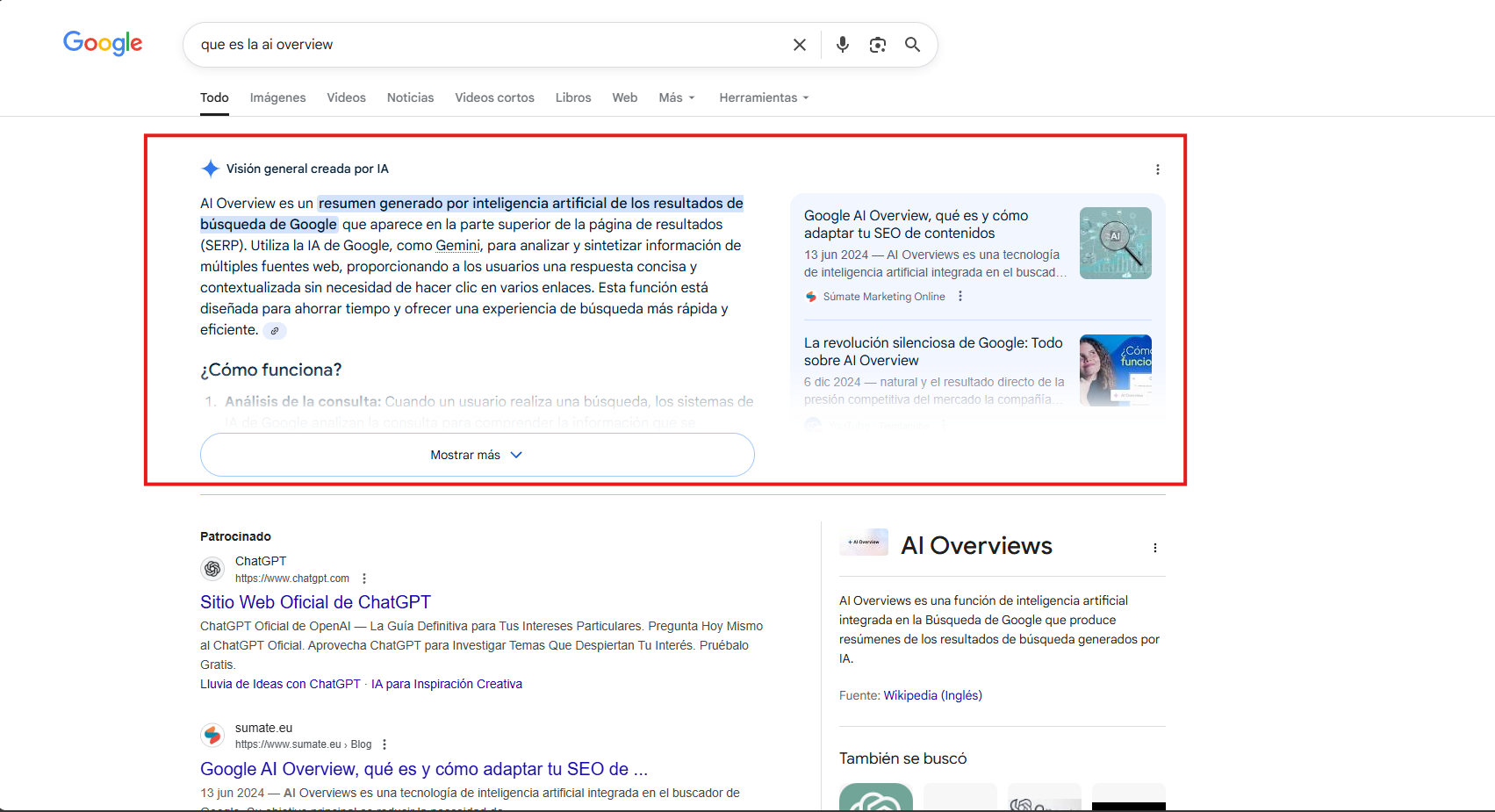Open the Wikipedia (Inglés) source link
The width and height of the screenshot is (1495, 812).
coord(932,695)
